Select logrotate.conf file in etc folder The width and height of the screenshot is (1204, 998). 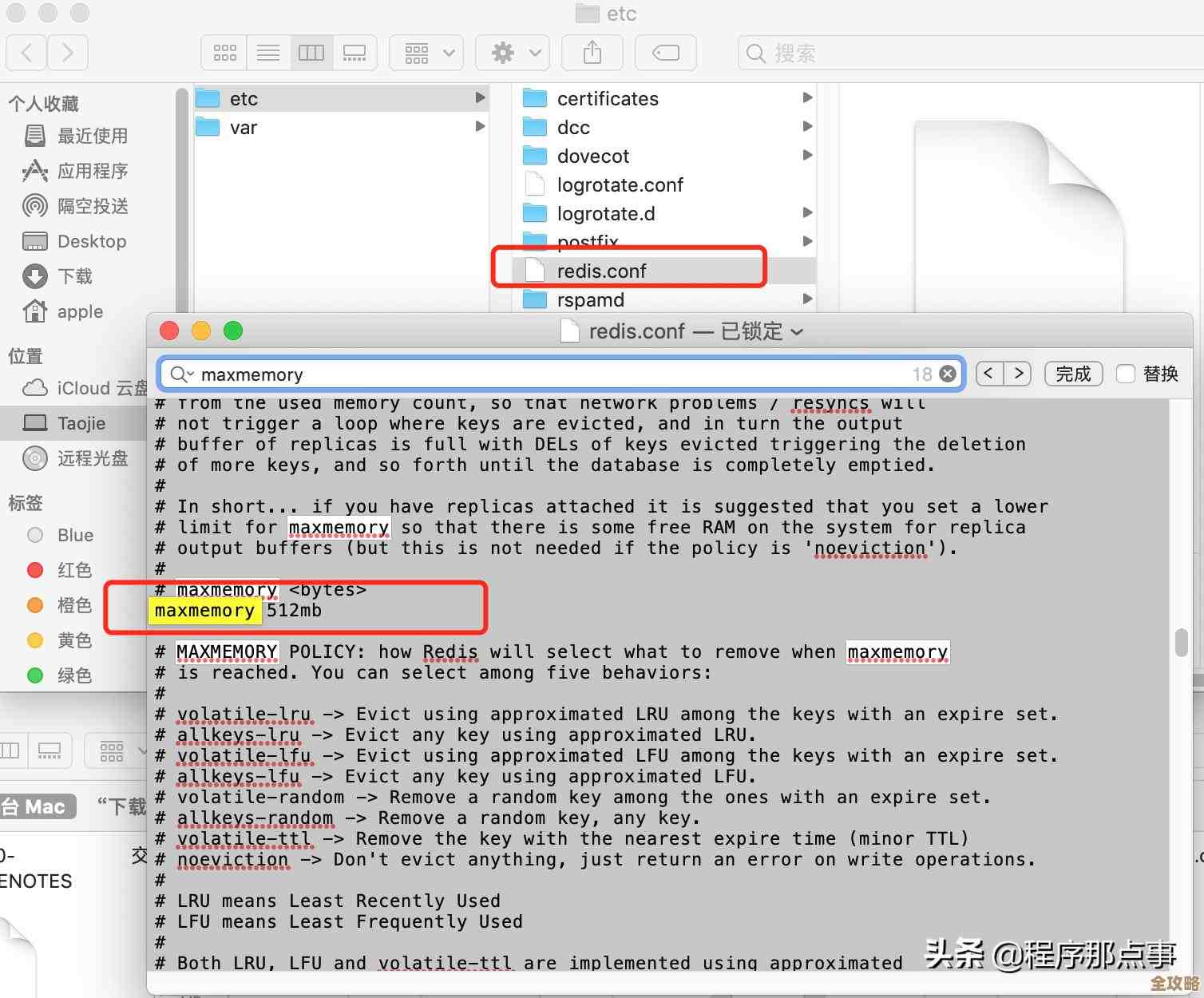[x=620, y=185]
